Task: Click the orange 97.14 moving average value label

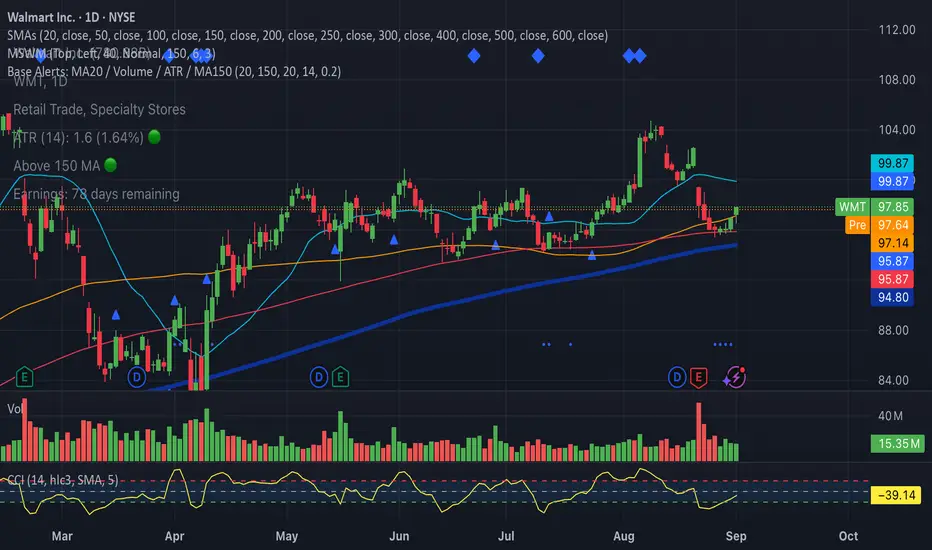Action: 892,243
